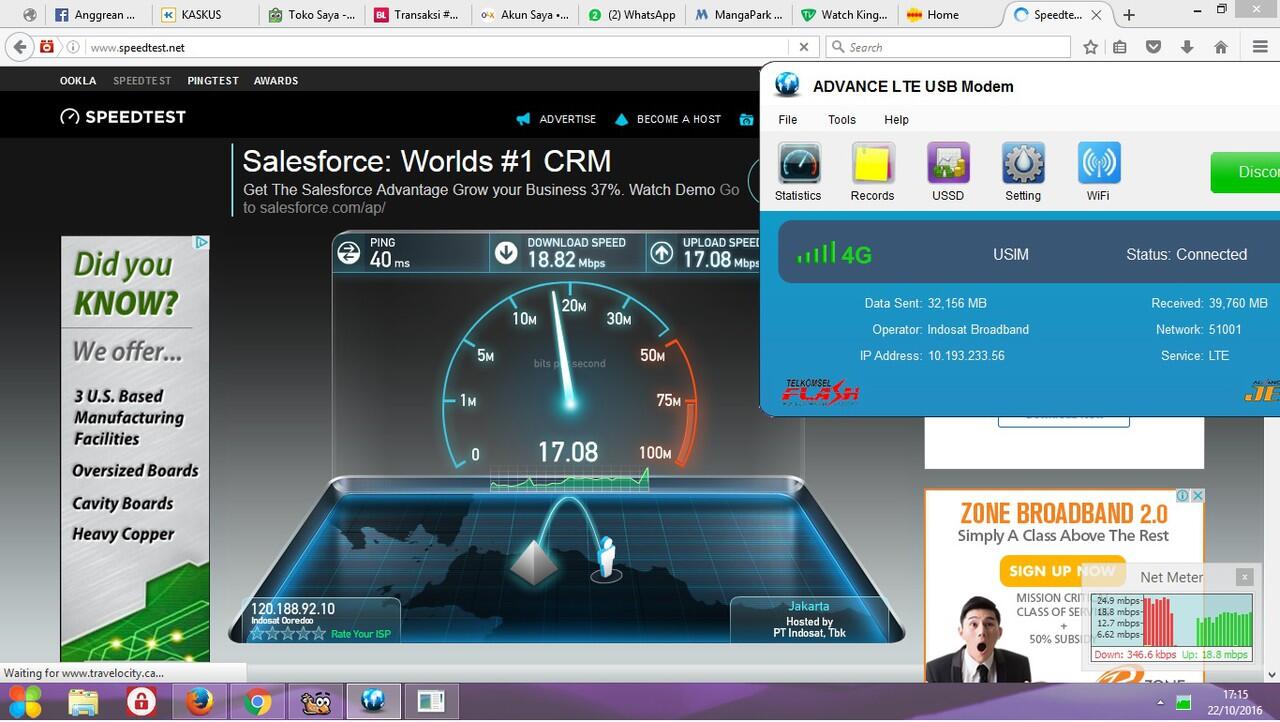Open the File menu of the modem app
This screenshot has height=722, width=1280.
pyautogui.click(x=788, y=119)
